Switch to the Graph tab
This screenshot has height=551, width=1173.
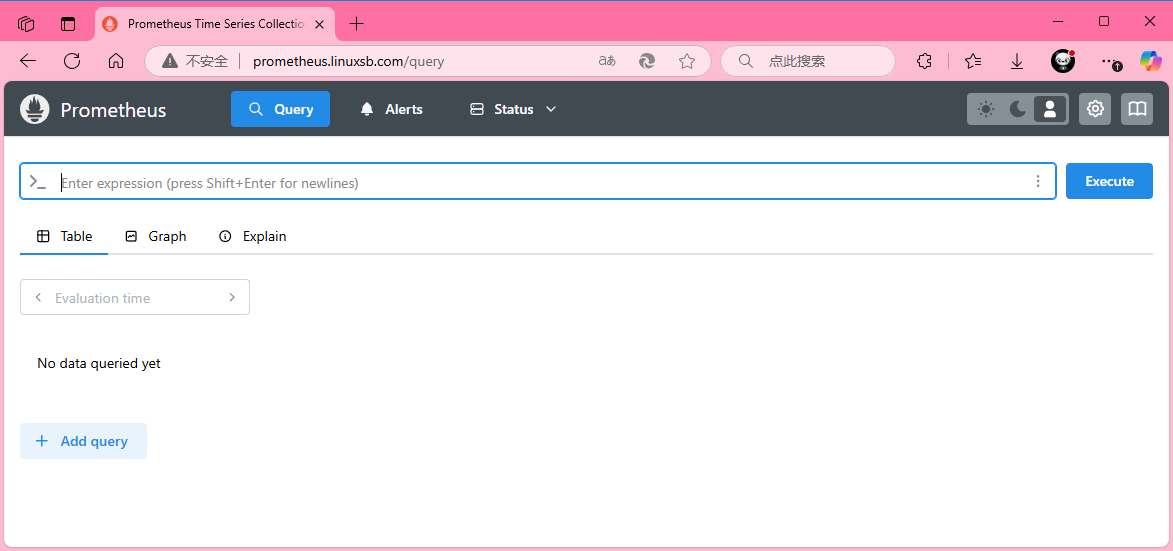point(156,236)
